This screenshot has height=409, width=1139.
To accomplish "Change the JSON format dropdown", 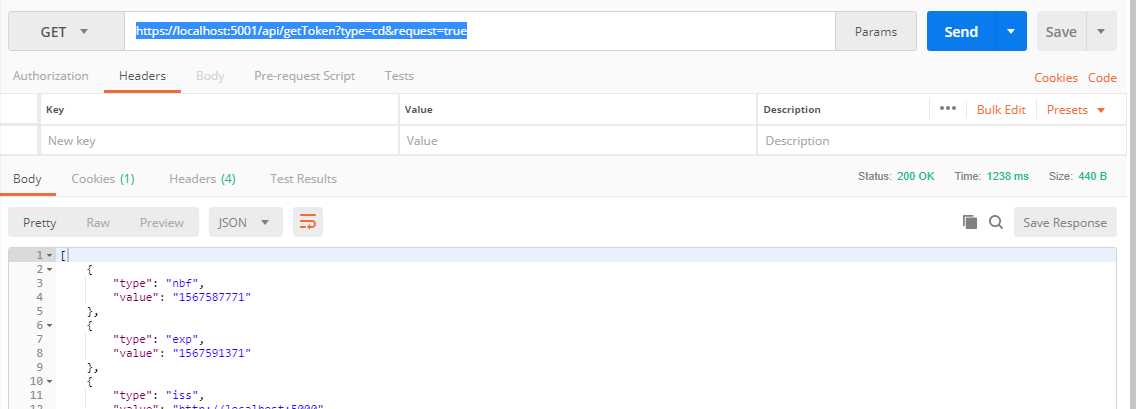I will pos(245,222).
